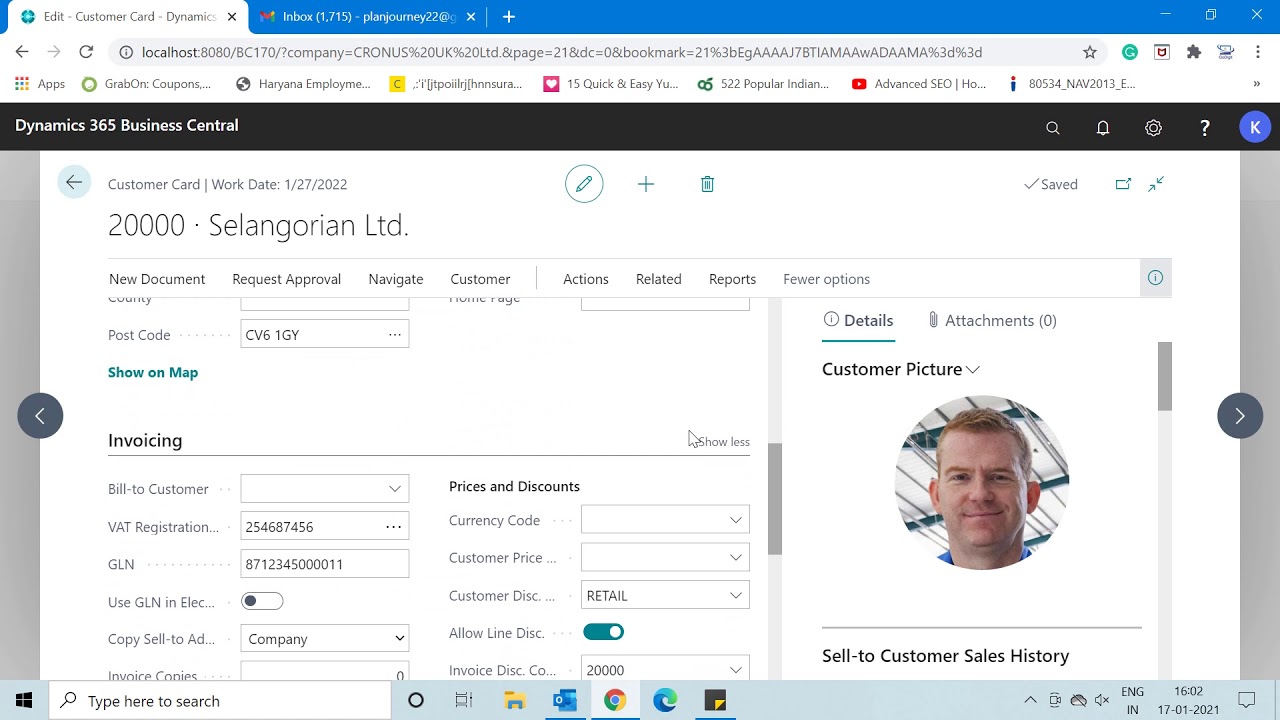
Task: Switch to the Attachments (0) tab
Action: [x=992, y=320]
